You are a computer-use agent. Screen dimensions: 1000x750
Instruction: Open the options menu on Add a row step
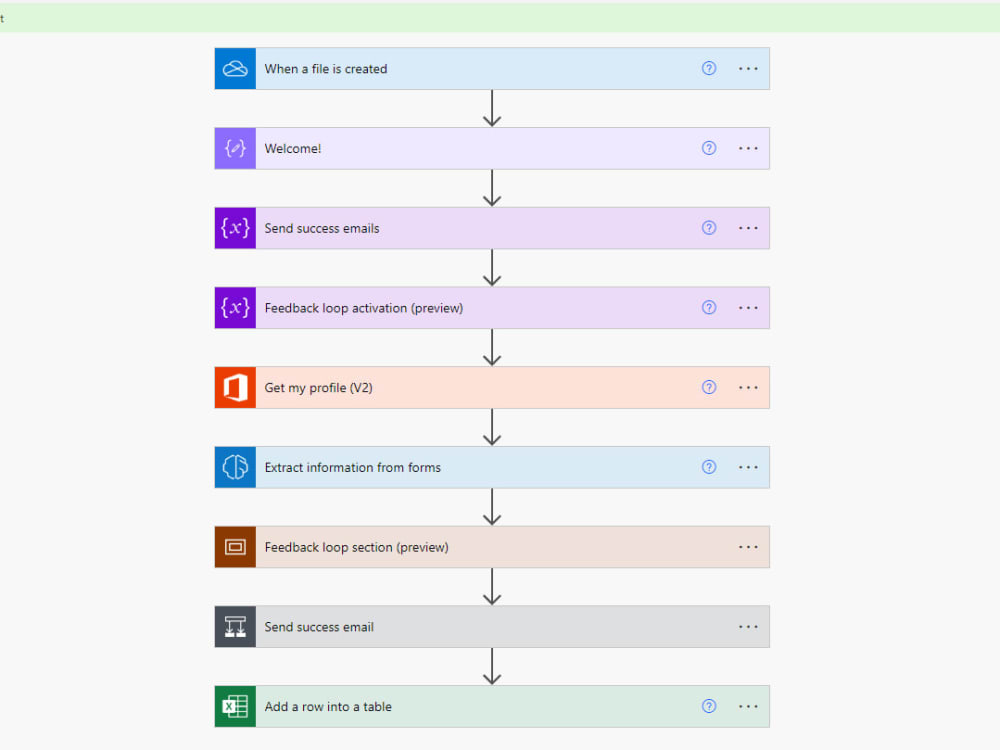point(748,706)
